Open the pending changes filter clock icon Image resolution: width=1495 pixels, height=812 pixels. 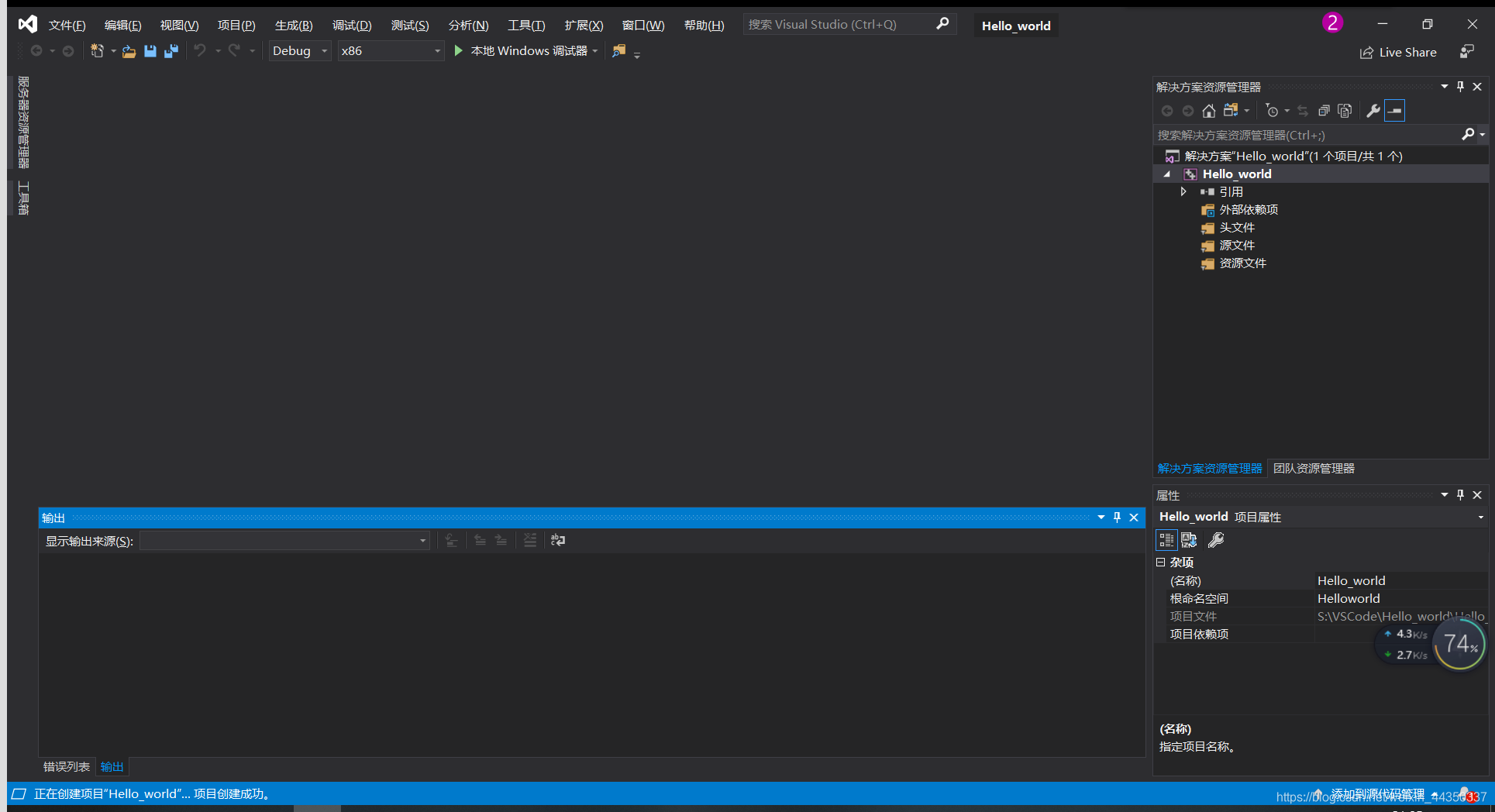click(x=1273, y=111)
